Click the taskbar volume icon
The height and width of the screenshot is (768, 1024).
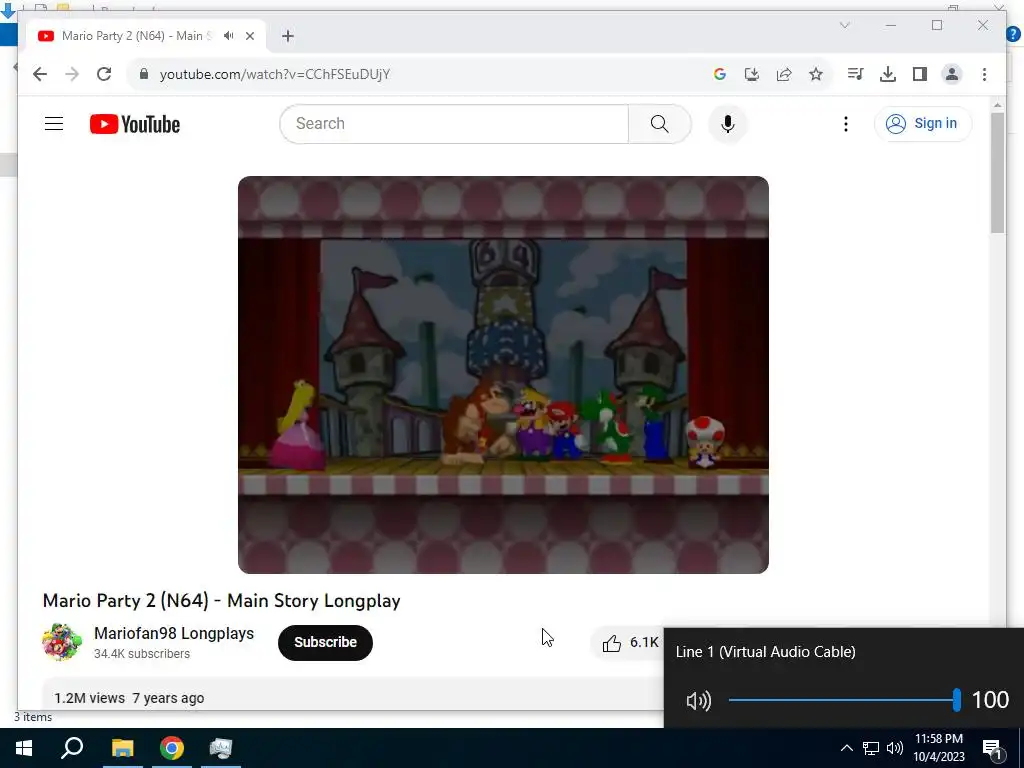[x=895, y=748]
